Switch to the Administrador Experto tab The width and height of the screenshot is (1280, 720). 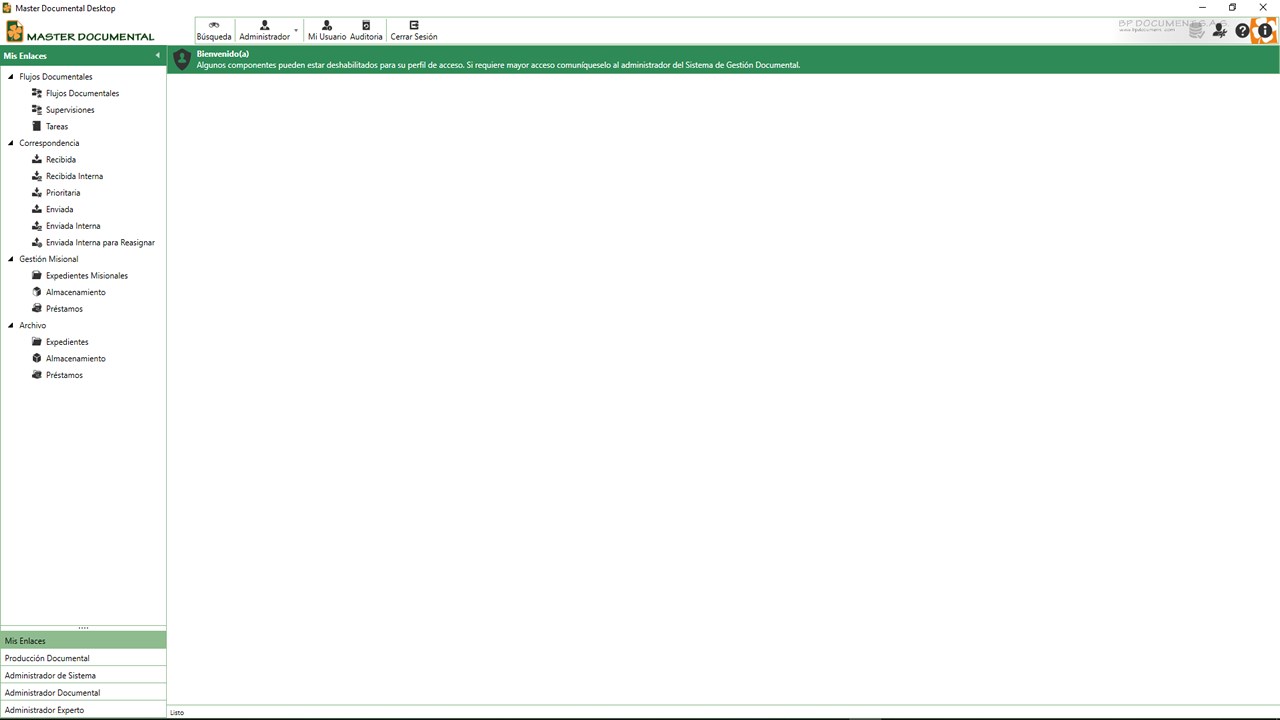(x=83, y=710)
